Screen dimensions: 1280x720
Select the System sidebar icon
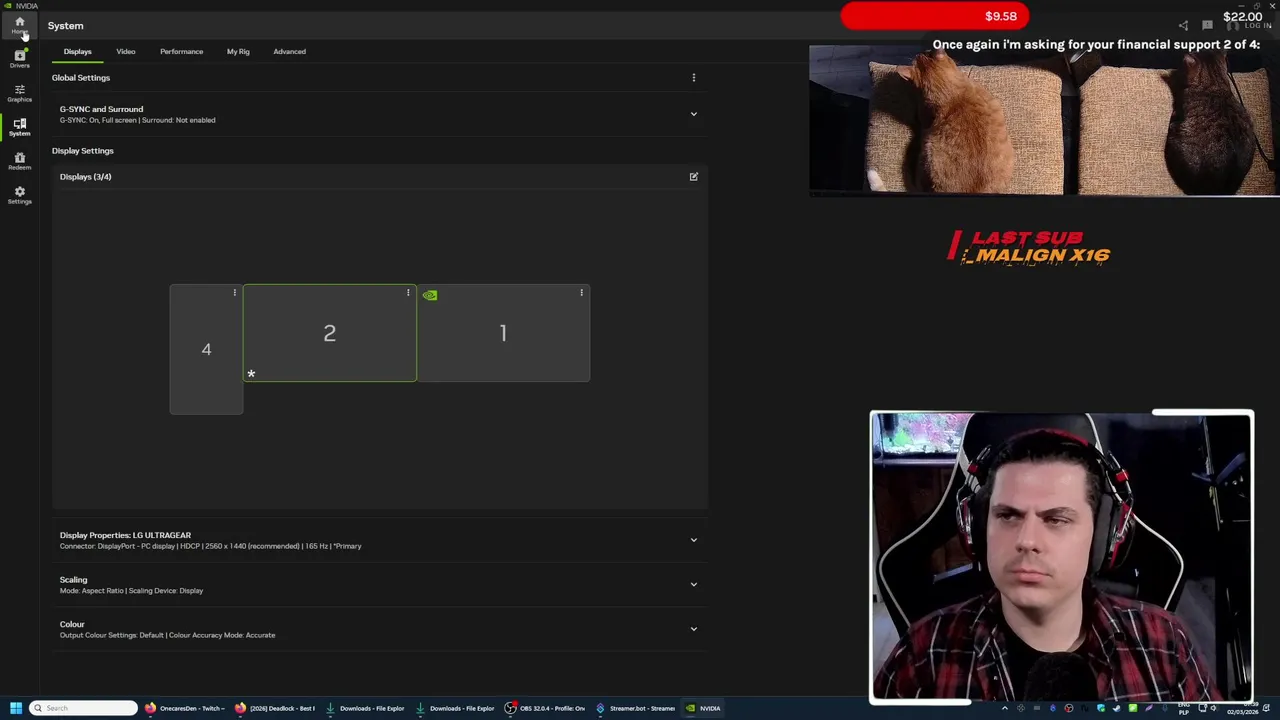point(19,127)
